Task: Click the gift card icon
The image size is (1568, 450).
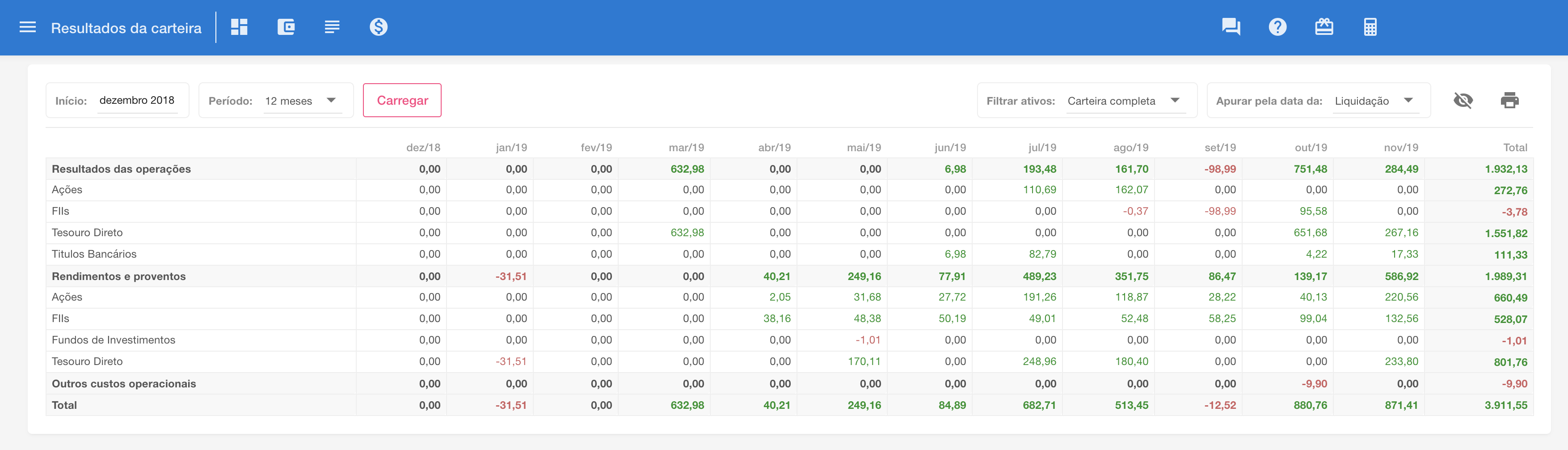Action: pyautogui.click(x=1324, y=27)
